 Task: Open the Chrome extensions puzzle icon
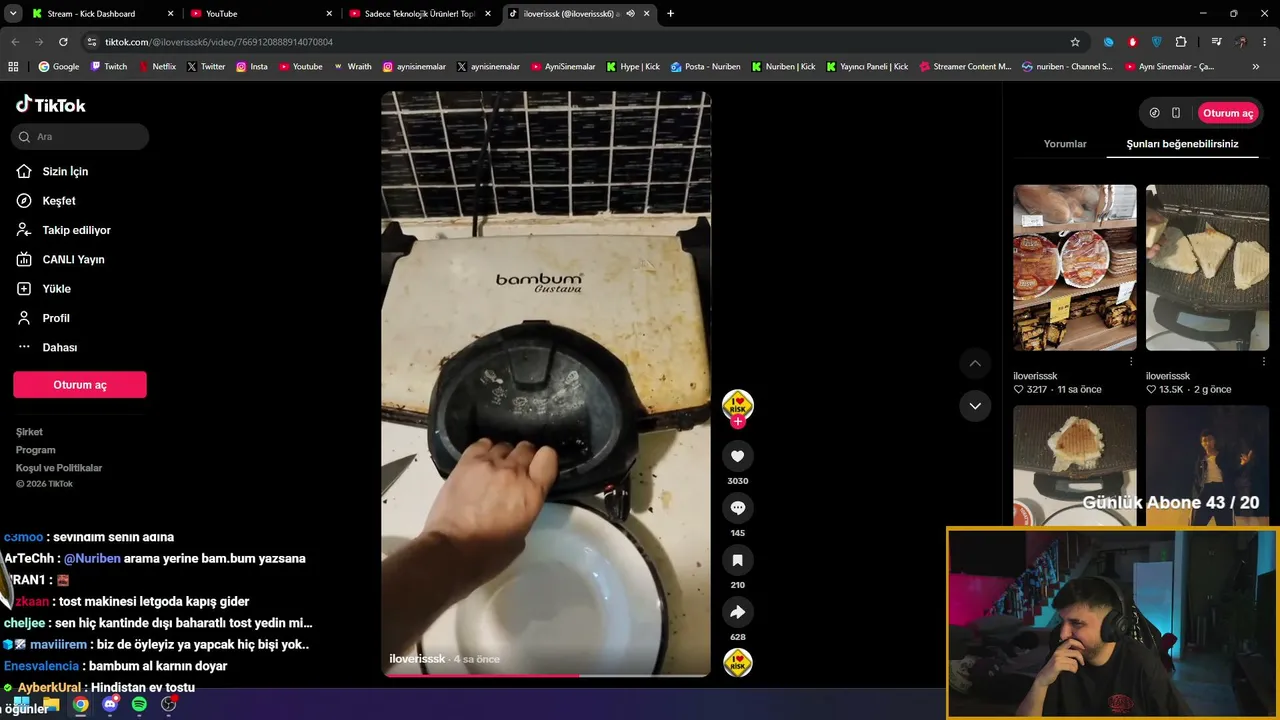pyautogui.click(x=1181, y=42)
